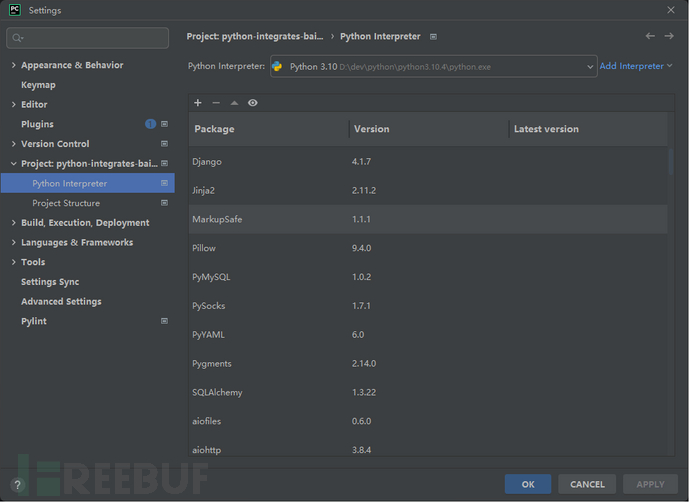The height and width of the screenshot is (503, 690).
Task: Expand the Editor section
Action: coord(14,104)
